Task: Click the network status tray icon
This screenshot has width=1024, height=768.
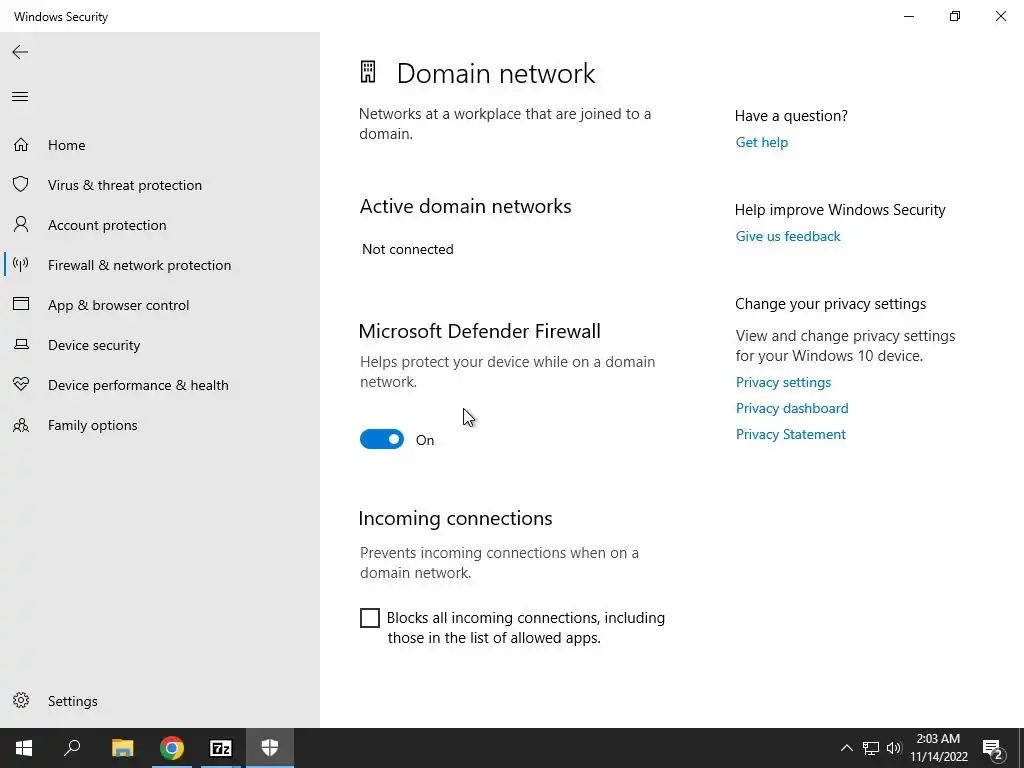Action: [871, 748]
